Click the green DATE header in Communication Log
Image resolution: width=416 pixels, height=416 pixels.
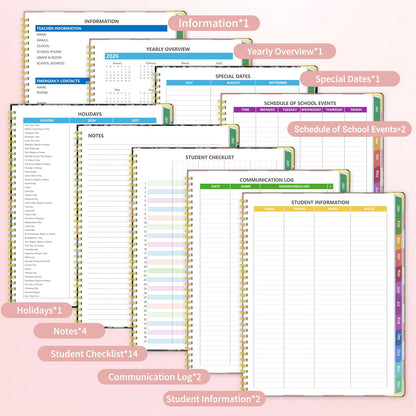click(x=215, y=186)
